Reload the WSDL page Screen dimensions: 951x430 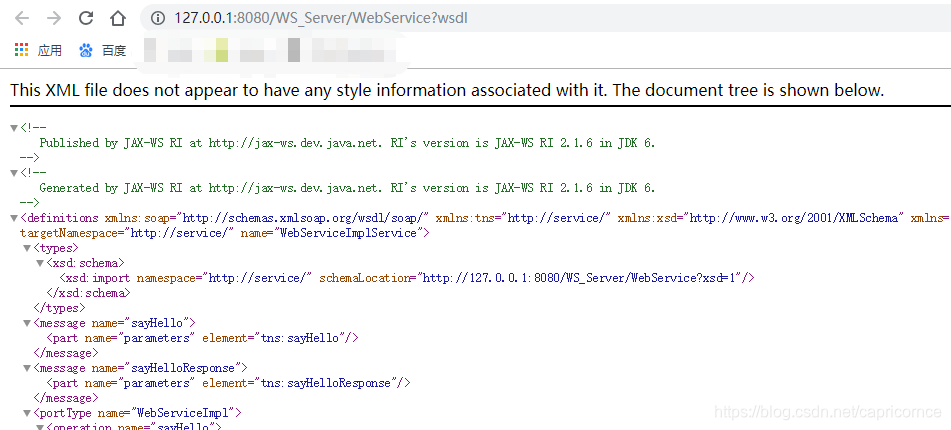86,18
